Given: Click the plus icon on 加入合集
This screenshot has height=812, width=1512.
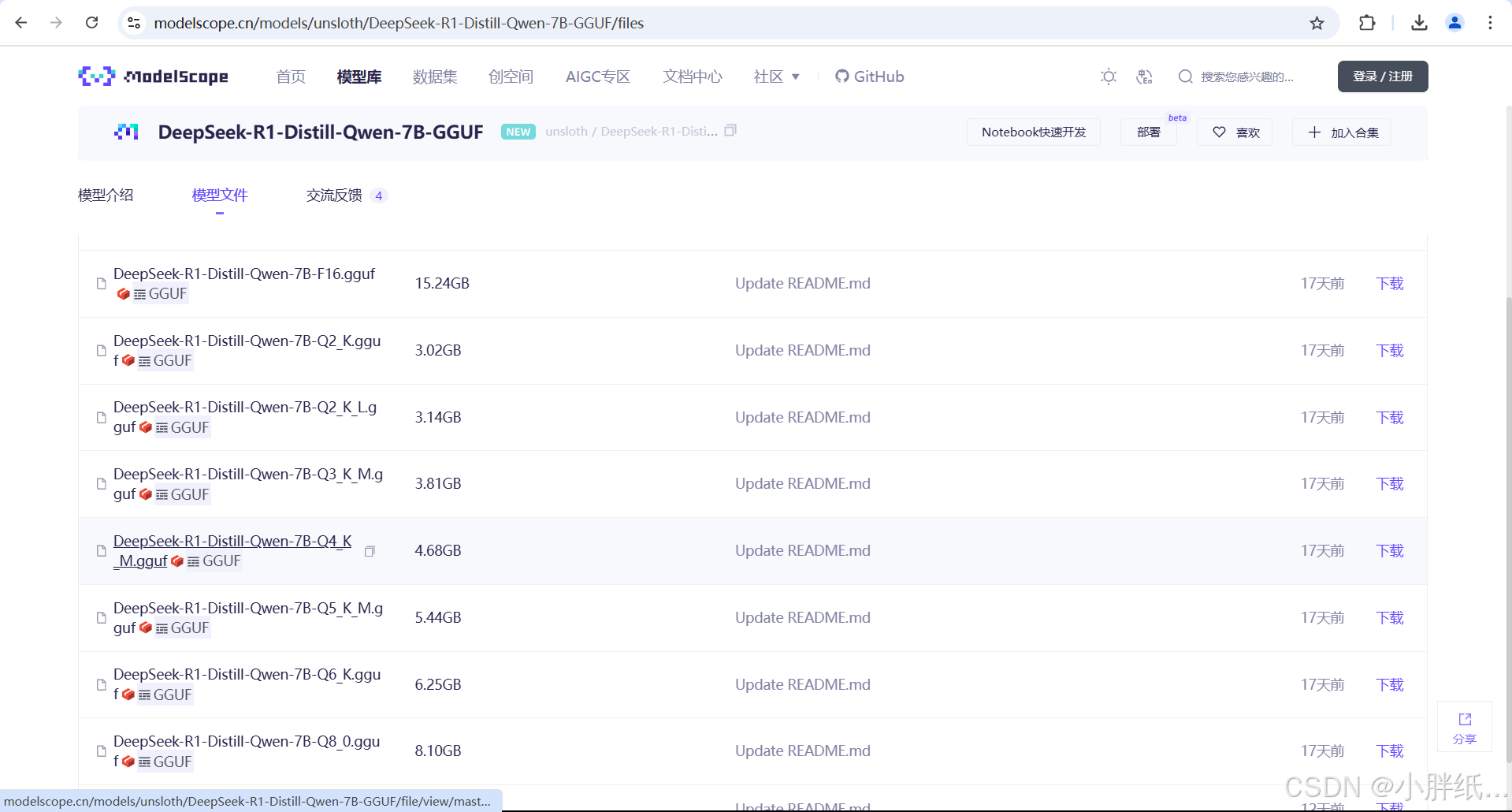Looking at the screenshot, I should tap(1314, 132).
